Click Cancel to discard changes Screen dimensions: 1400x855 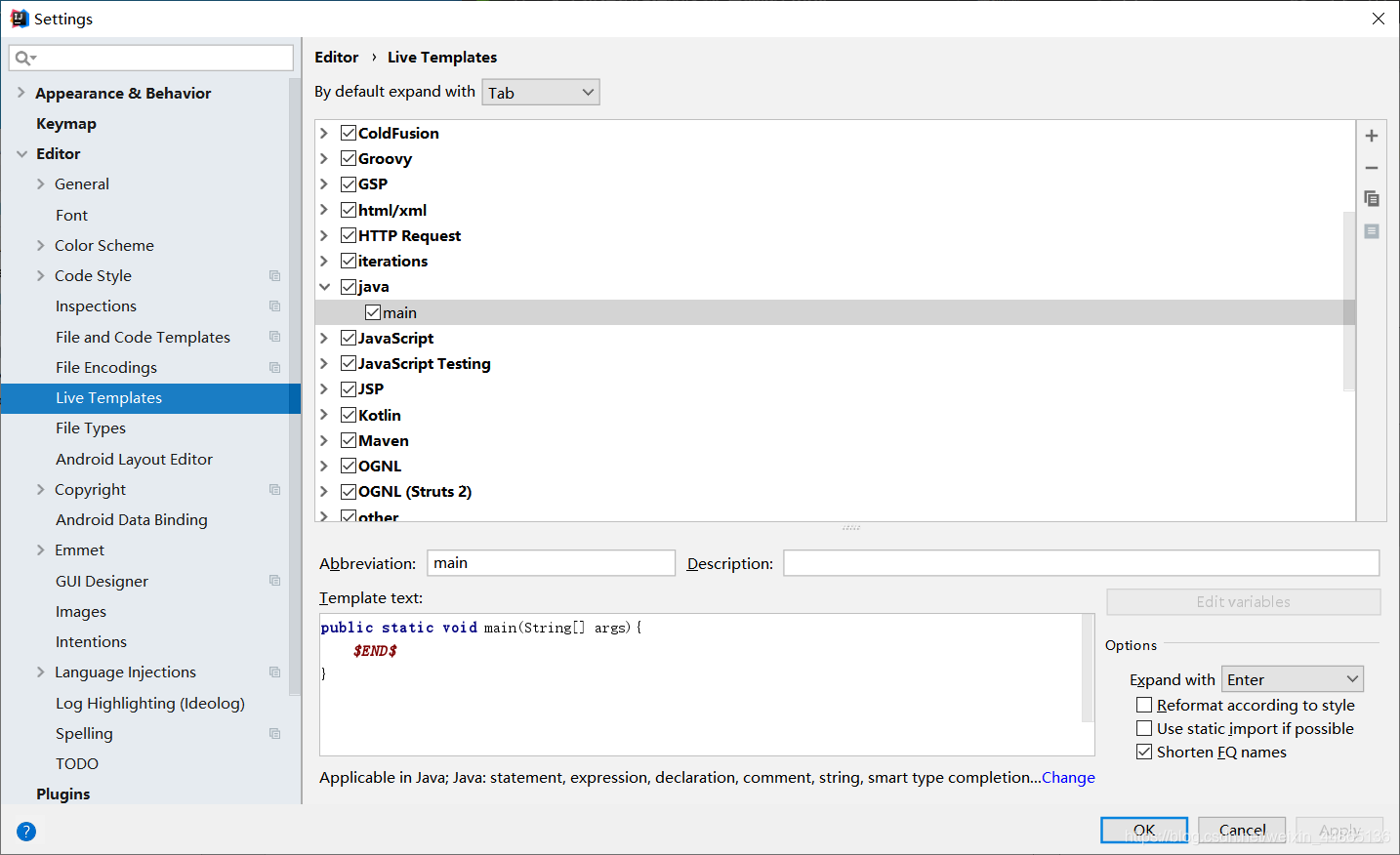(x=1242, y=830)
